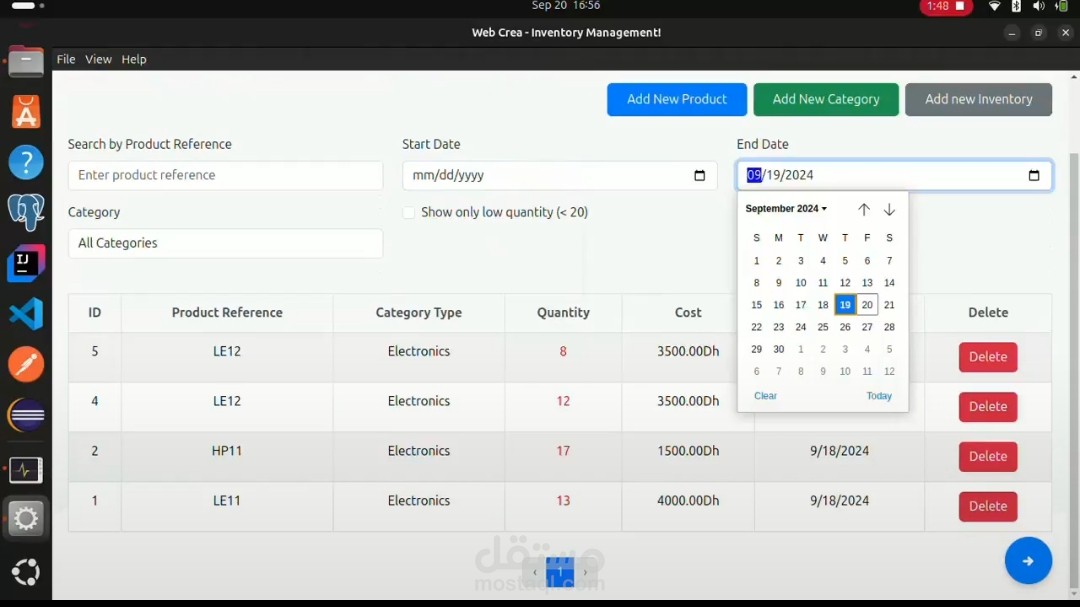Viewport: 1080px width, 607px height.
Task: Open IntelliJ IDEA from the dock
Action: point(25,263)
